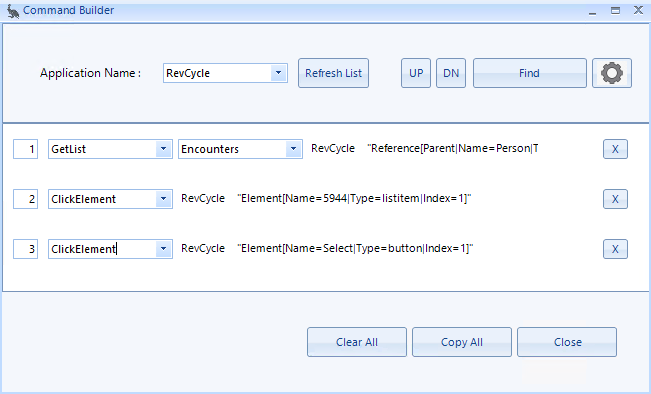Move selected command up with UP button
Viewport: 651px width, 394px height.
pyautogui.click(x=416, y=73)
